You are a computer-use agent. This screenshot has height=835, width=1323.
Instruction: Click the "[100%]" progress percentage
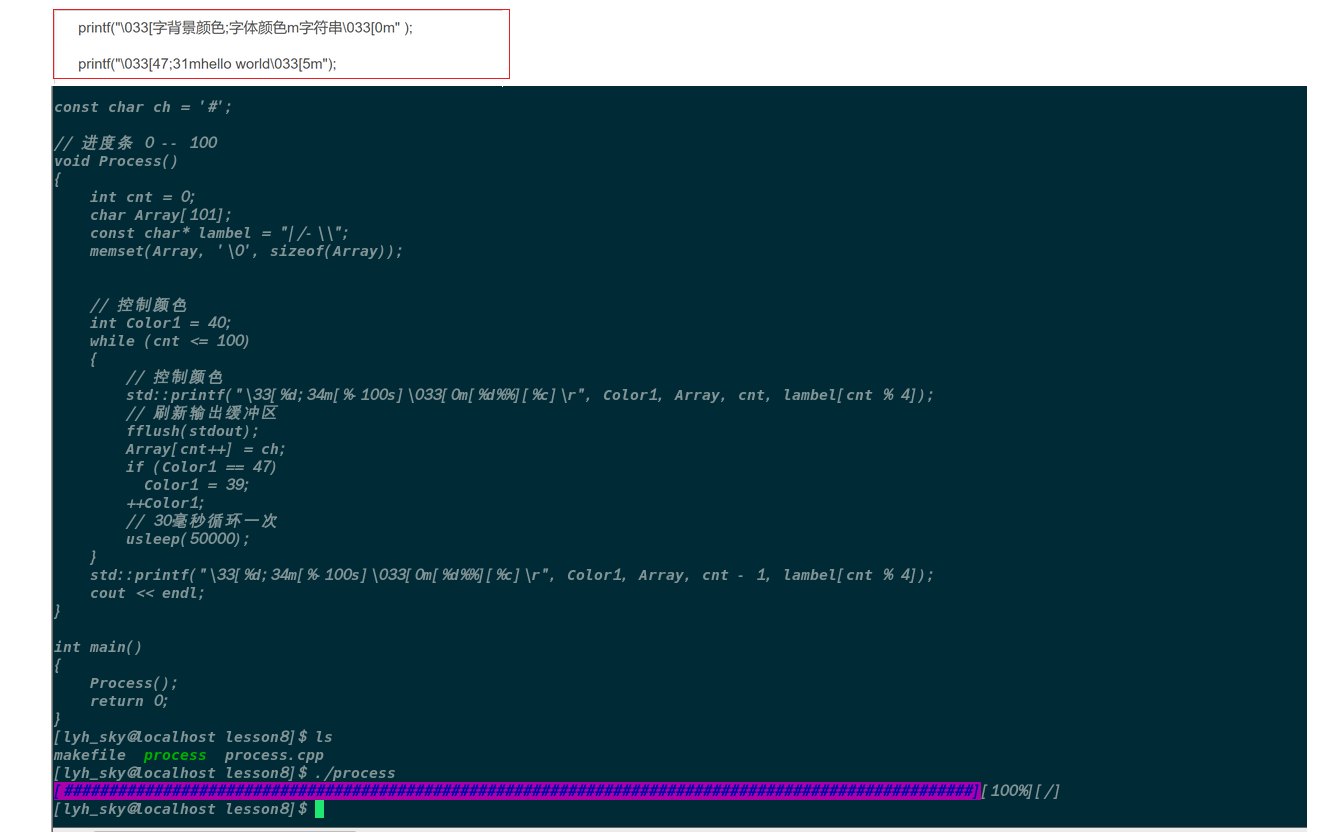(1006, 791)
